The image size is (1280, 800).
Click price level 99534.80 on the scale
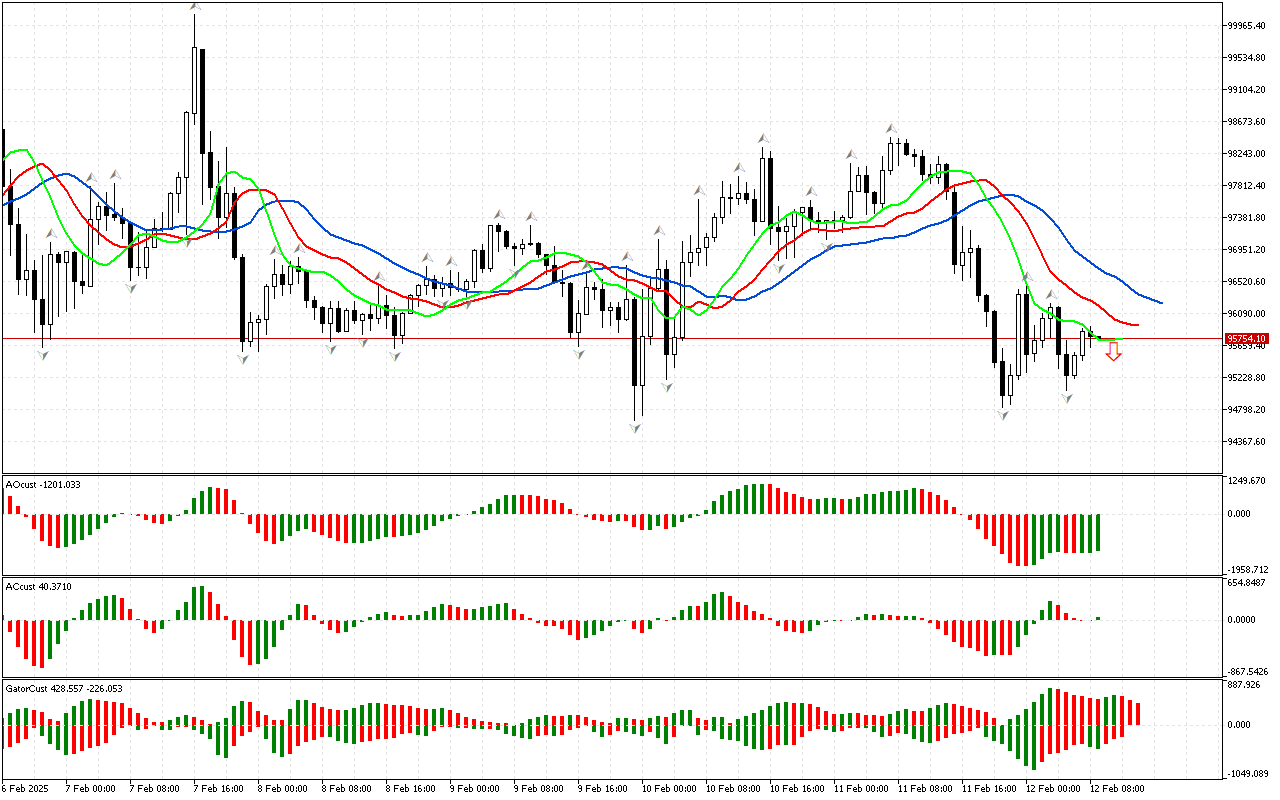pos(1248,58)
